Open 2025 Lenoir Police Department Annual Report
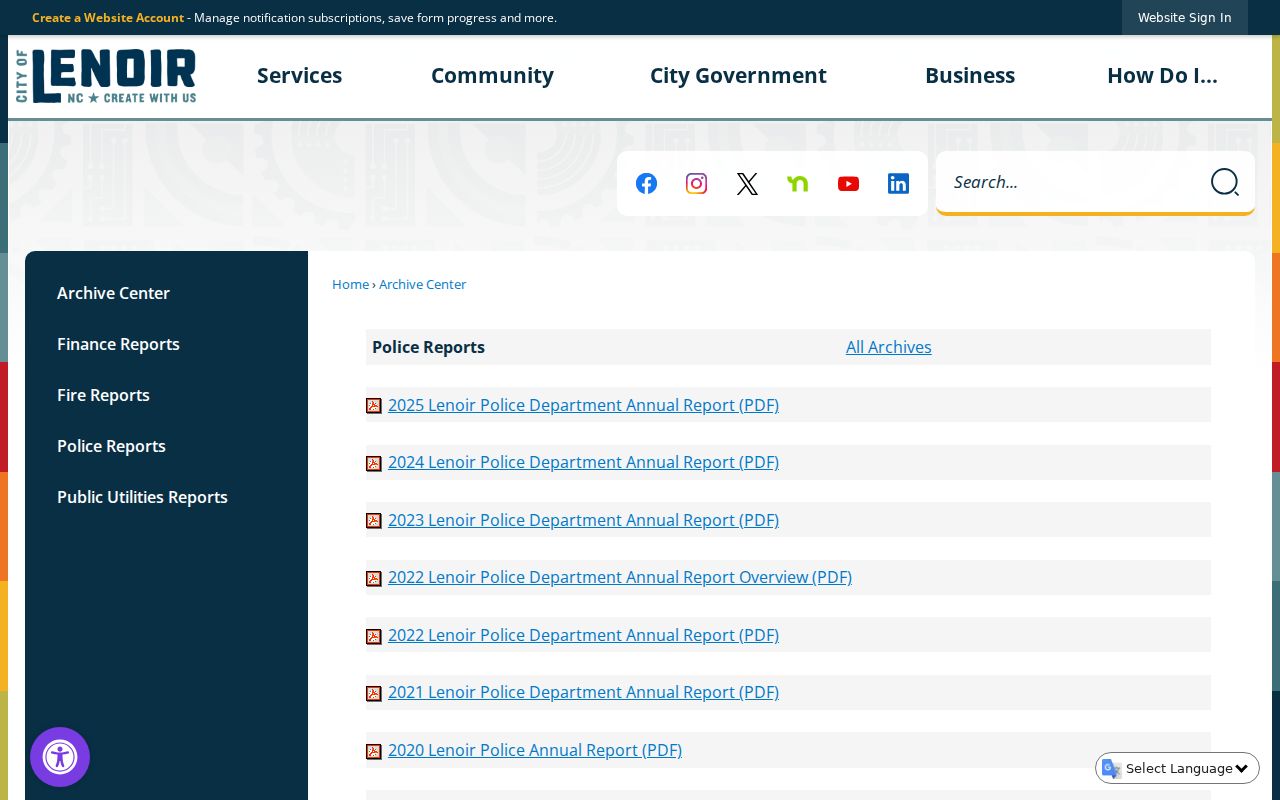Viewport: 1280px width, 800px height. click(x=583, y=405)
